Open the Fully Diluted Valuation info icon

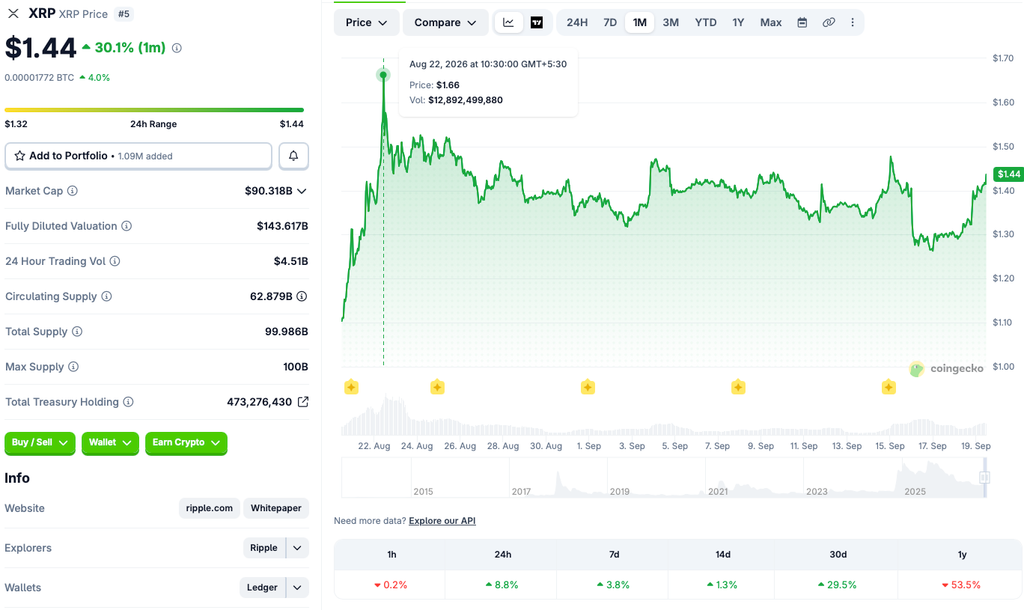coord(127,226)
